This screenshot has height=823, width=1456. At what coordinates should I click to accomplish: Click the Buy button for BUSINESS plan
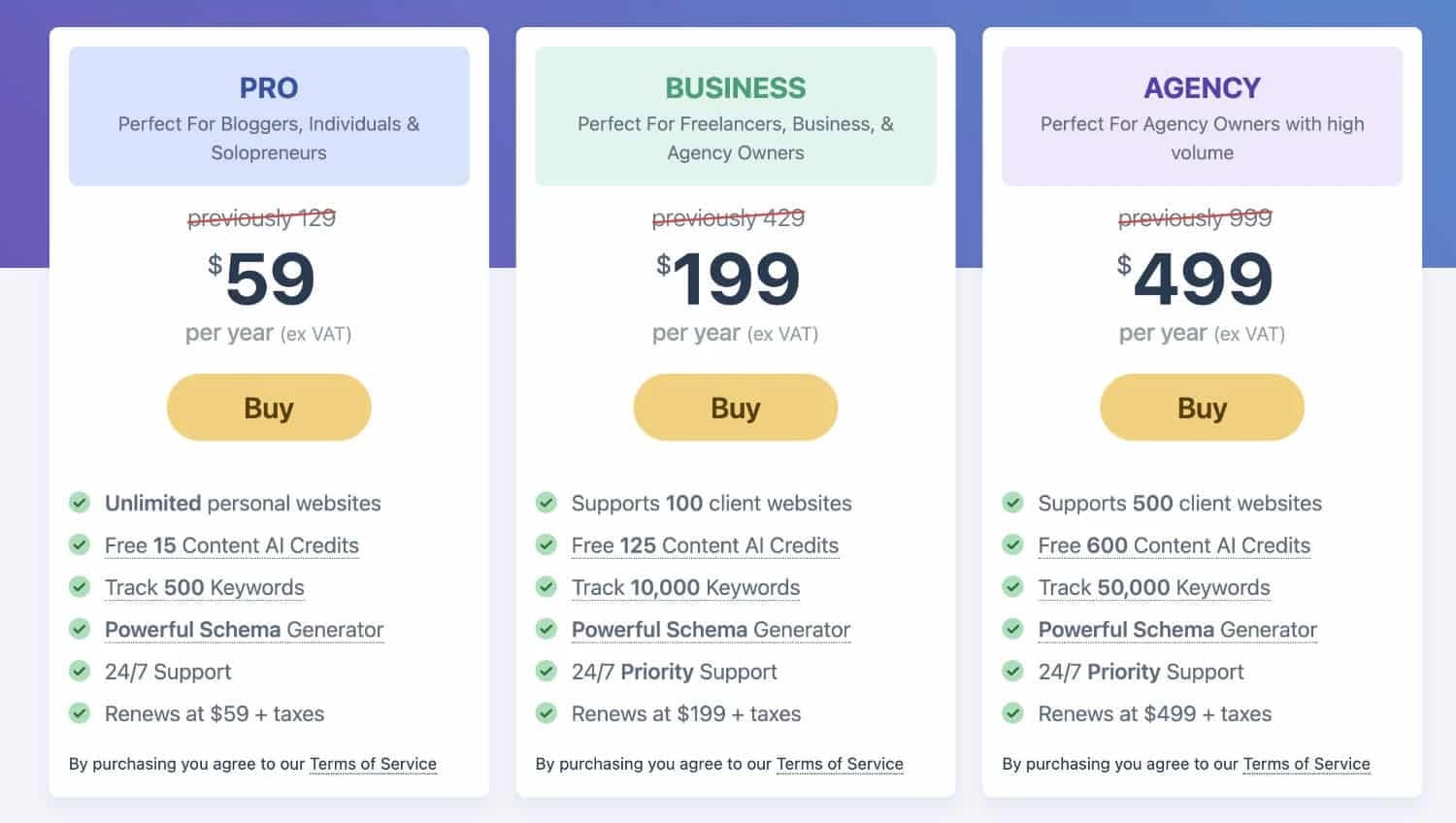point(735,408)
